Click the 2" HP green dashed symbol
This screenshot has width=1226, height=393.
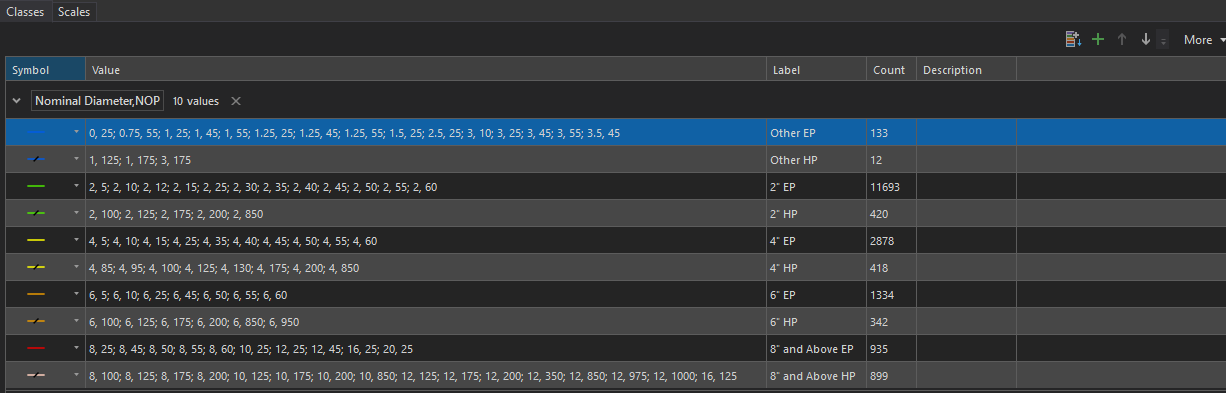37,213
